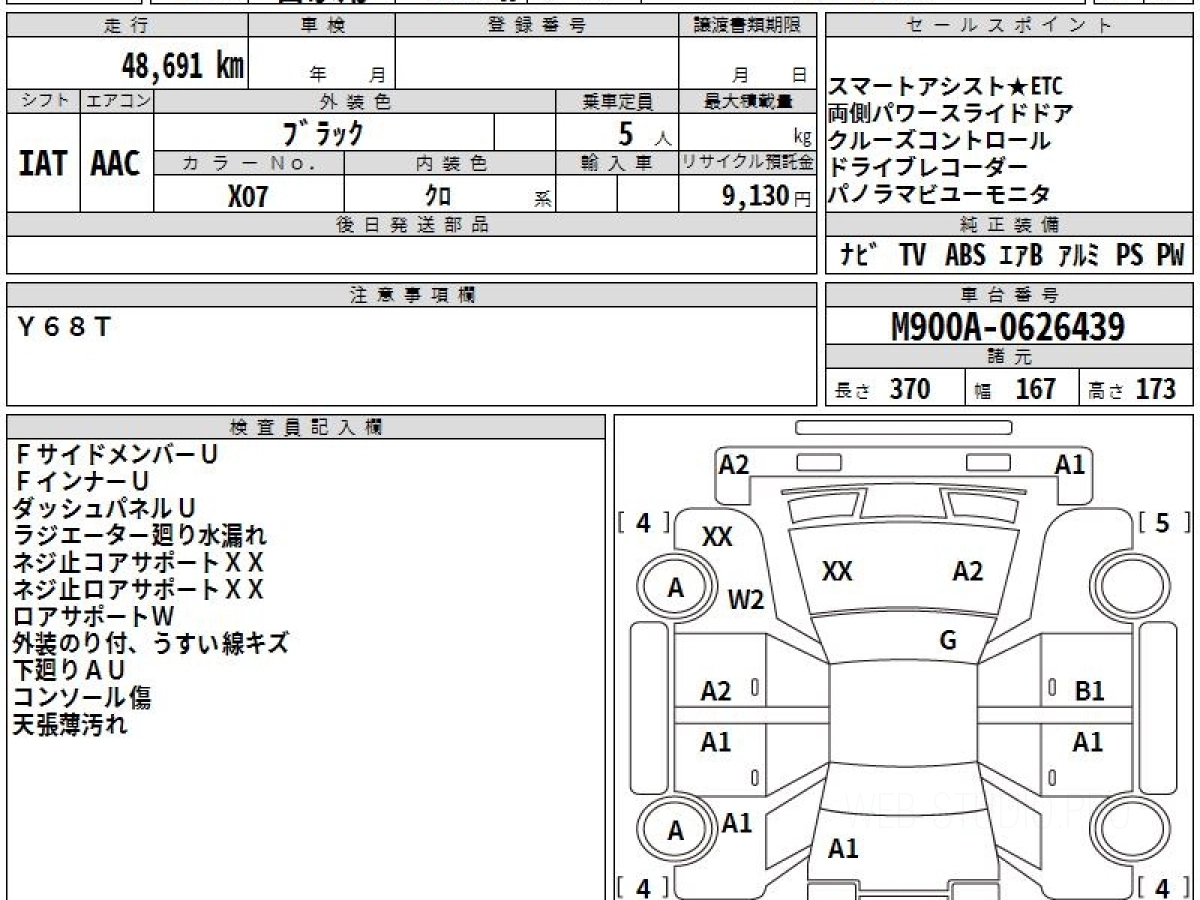Click the length value 370
The width and height of the screenshot is (1200, 900).
pos(910,389)
